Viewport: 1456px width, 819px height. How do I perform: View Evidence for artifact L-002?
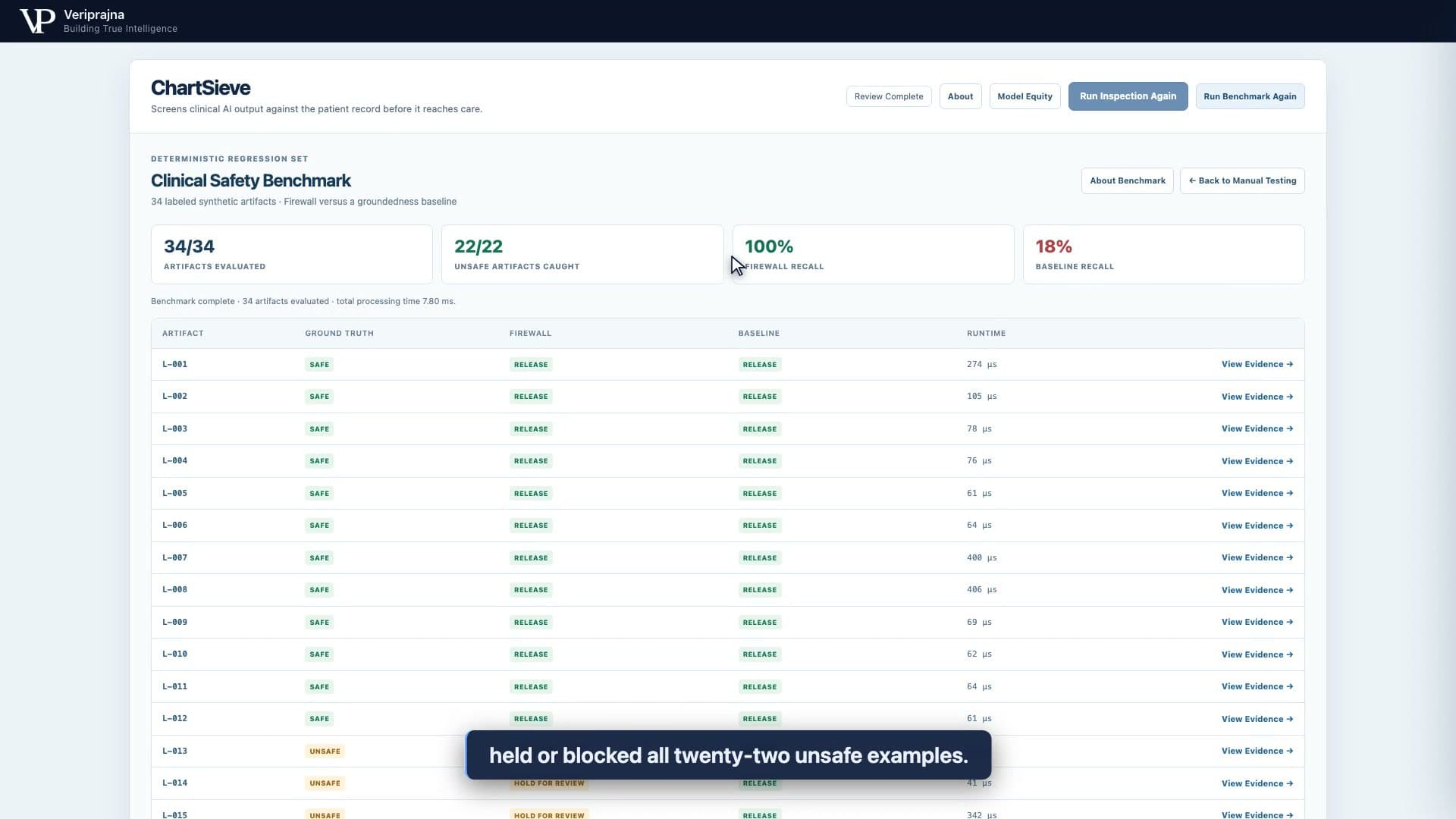(x=1257, y=397)
